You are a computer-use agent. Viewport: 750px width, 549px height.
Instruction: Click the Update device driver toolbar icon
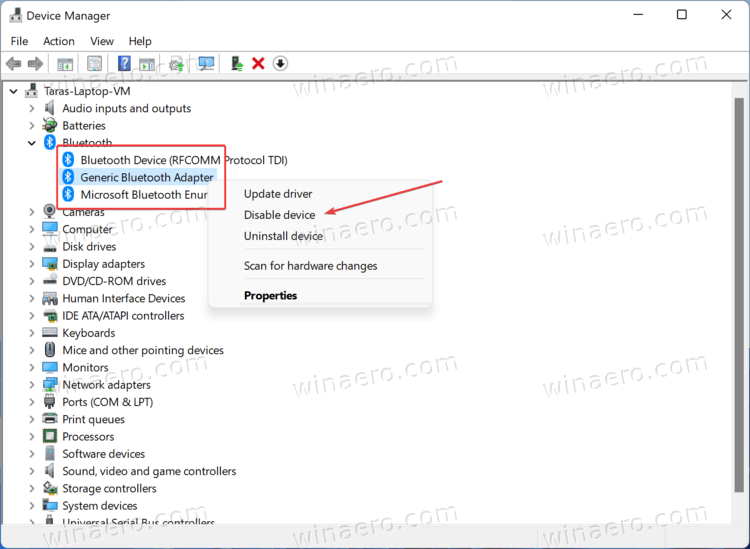coord(237,63)
